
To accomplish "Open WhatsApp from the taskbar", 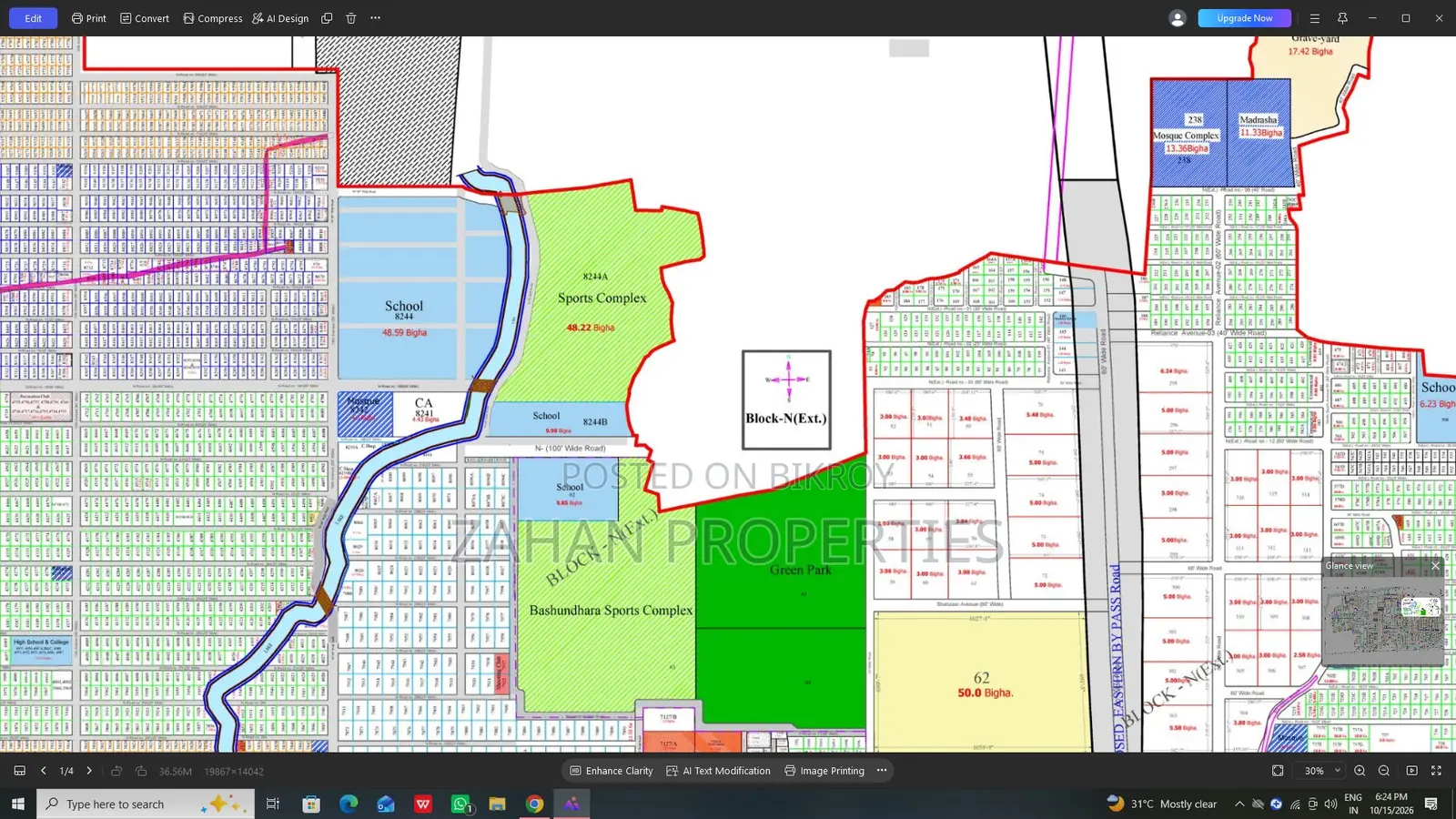I will [x=461, y=804].
